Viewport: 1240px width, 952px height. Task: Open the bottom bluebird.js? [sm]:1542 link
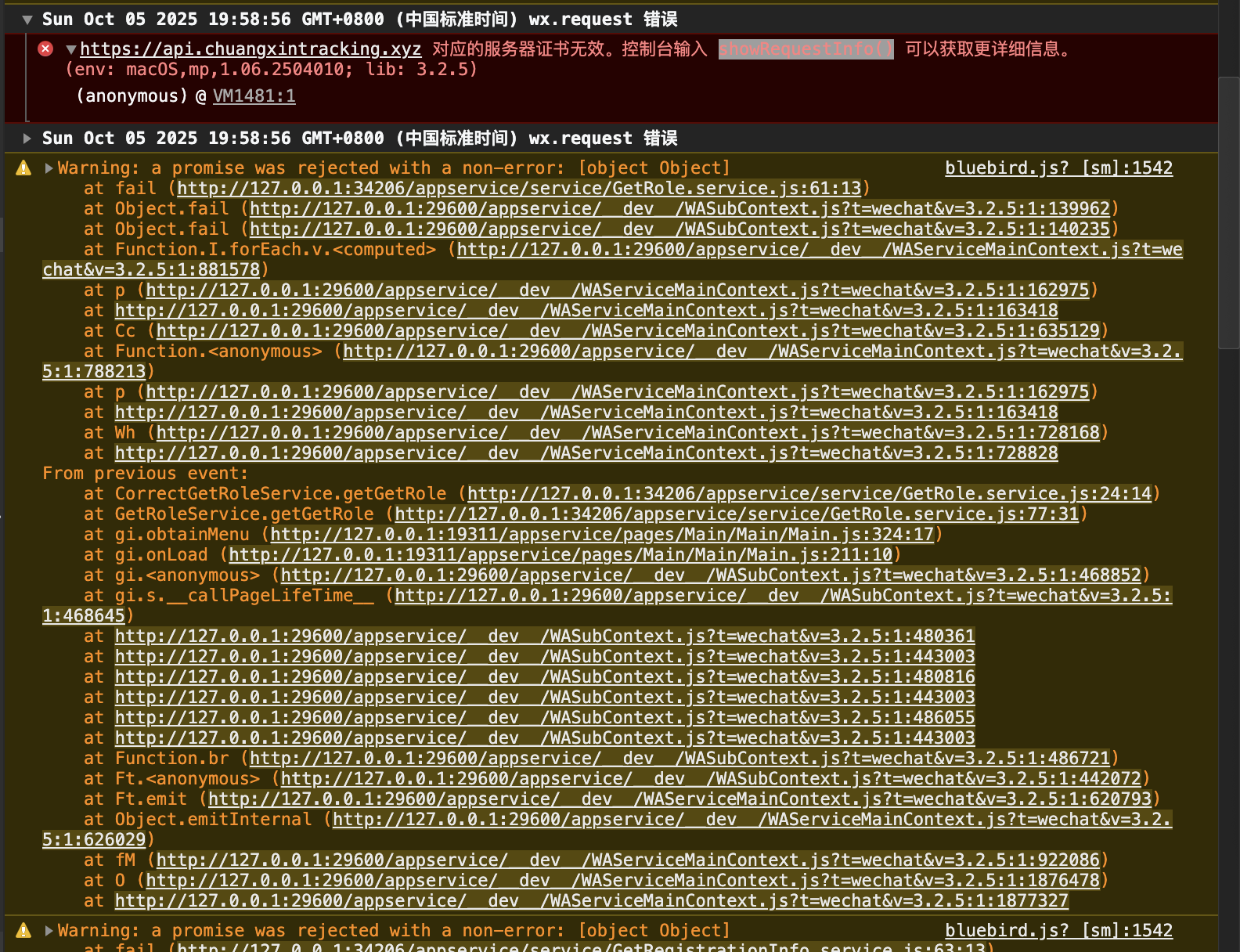click(x=1059, y=931)
